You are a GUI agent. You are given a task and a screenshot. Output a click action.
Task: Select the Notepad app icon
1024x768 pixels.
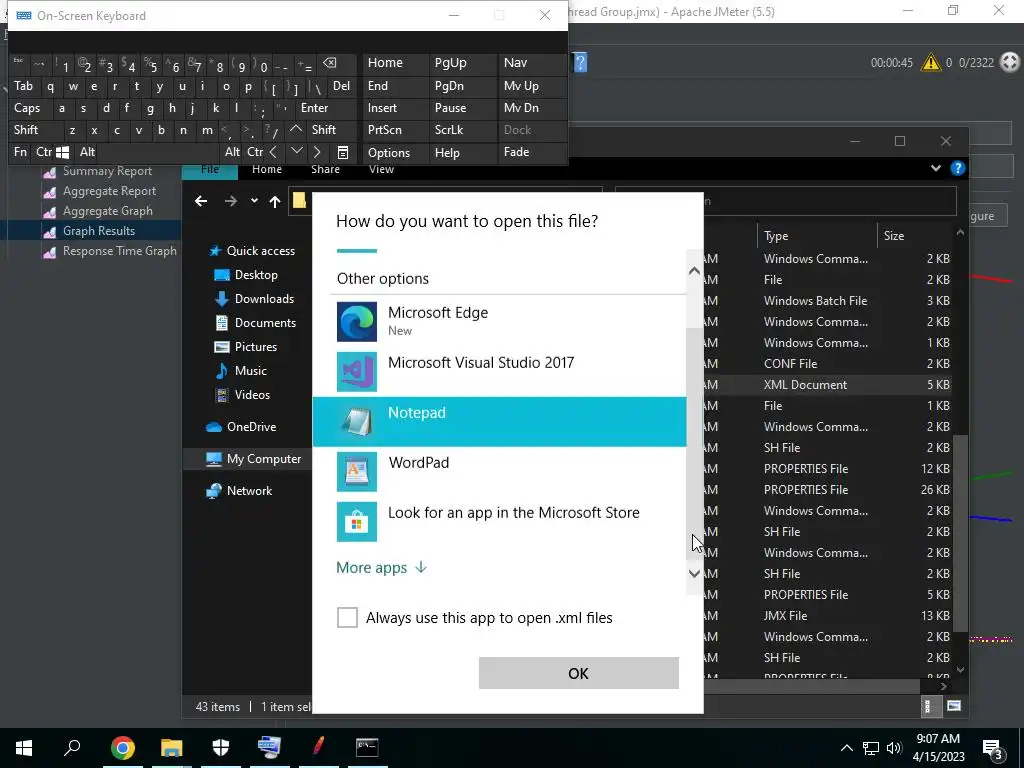click(357, 422)
